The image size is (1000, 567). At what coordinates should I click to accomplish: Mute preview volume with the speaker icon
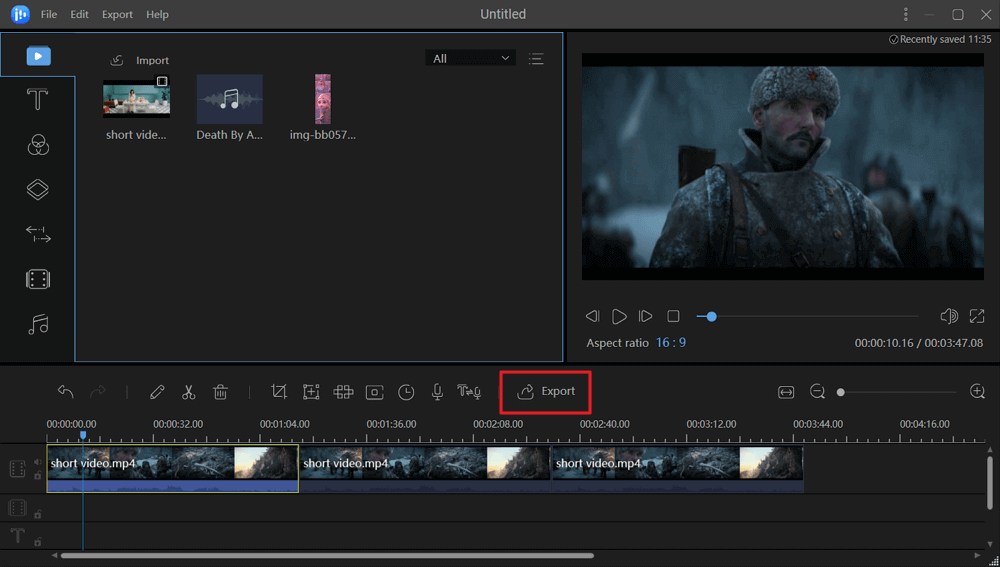[949, 316]
